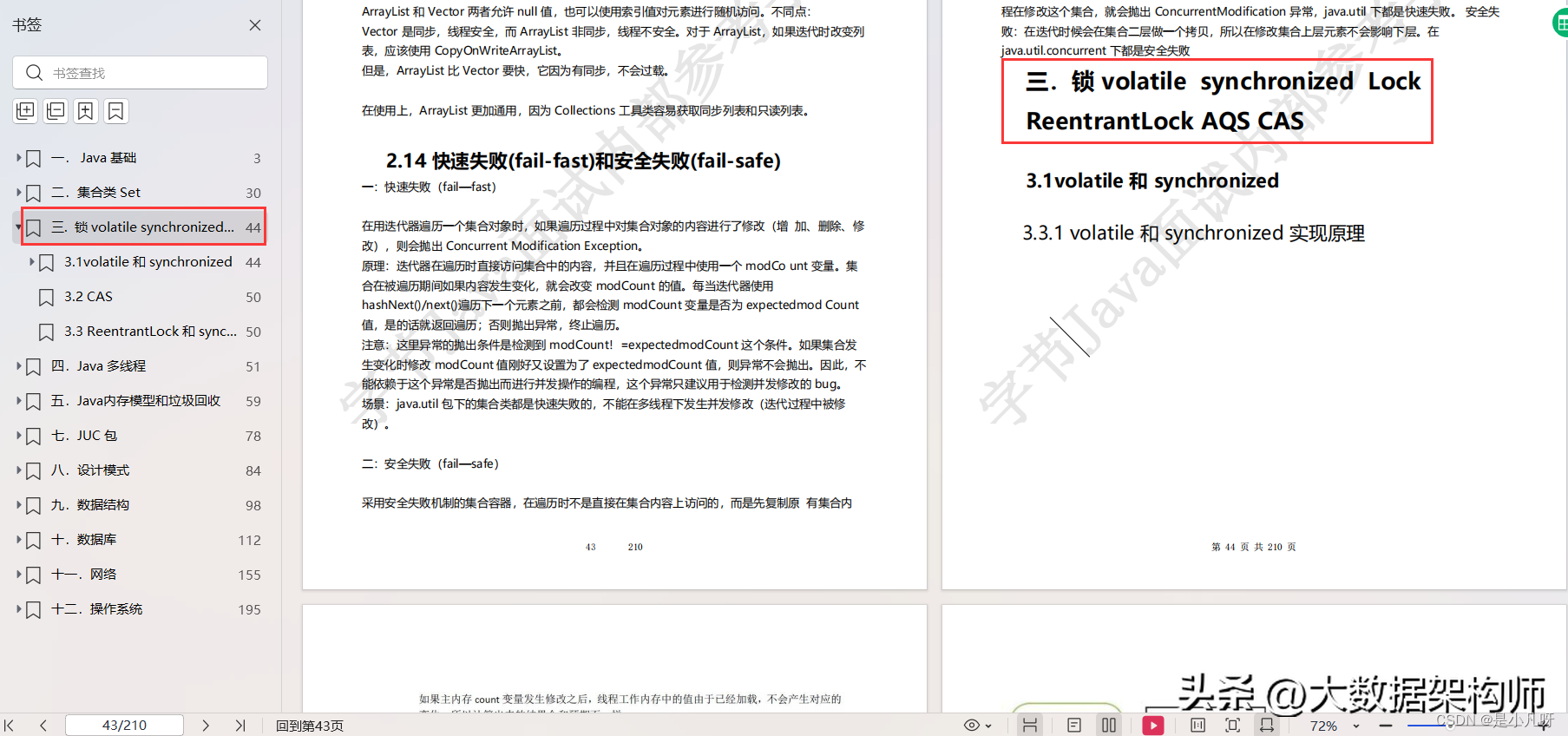Open the 3.2 CAS bookmark
The height and width of the screenshot is (736, 1568).
tap(89, 297)
